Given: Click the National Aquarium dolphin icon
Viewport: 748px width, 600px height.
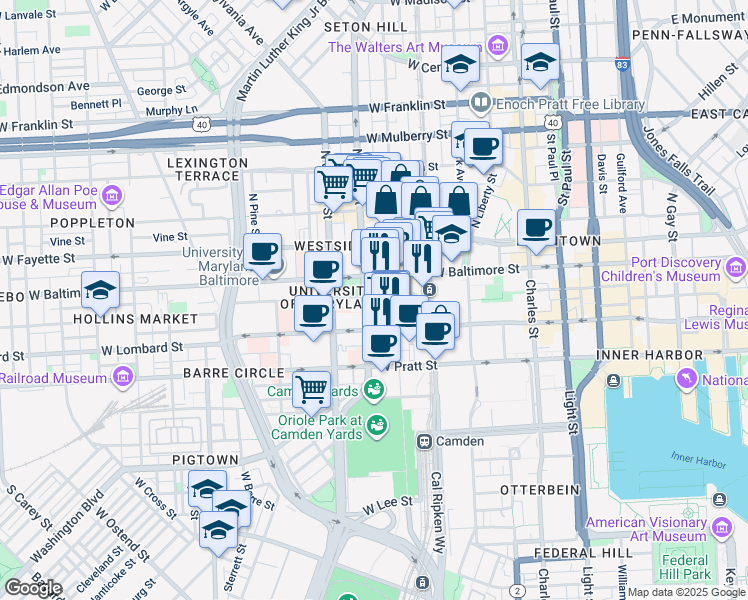Looking at the screenshot, I should pyautogui.click(x=687, y=378).
